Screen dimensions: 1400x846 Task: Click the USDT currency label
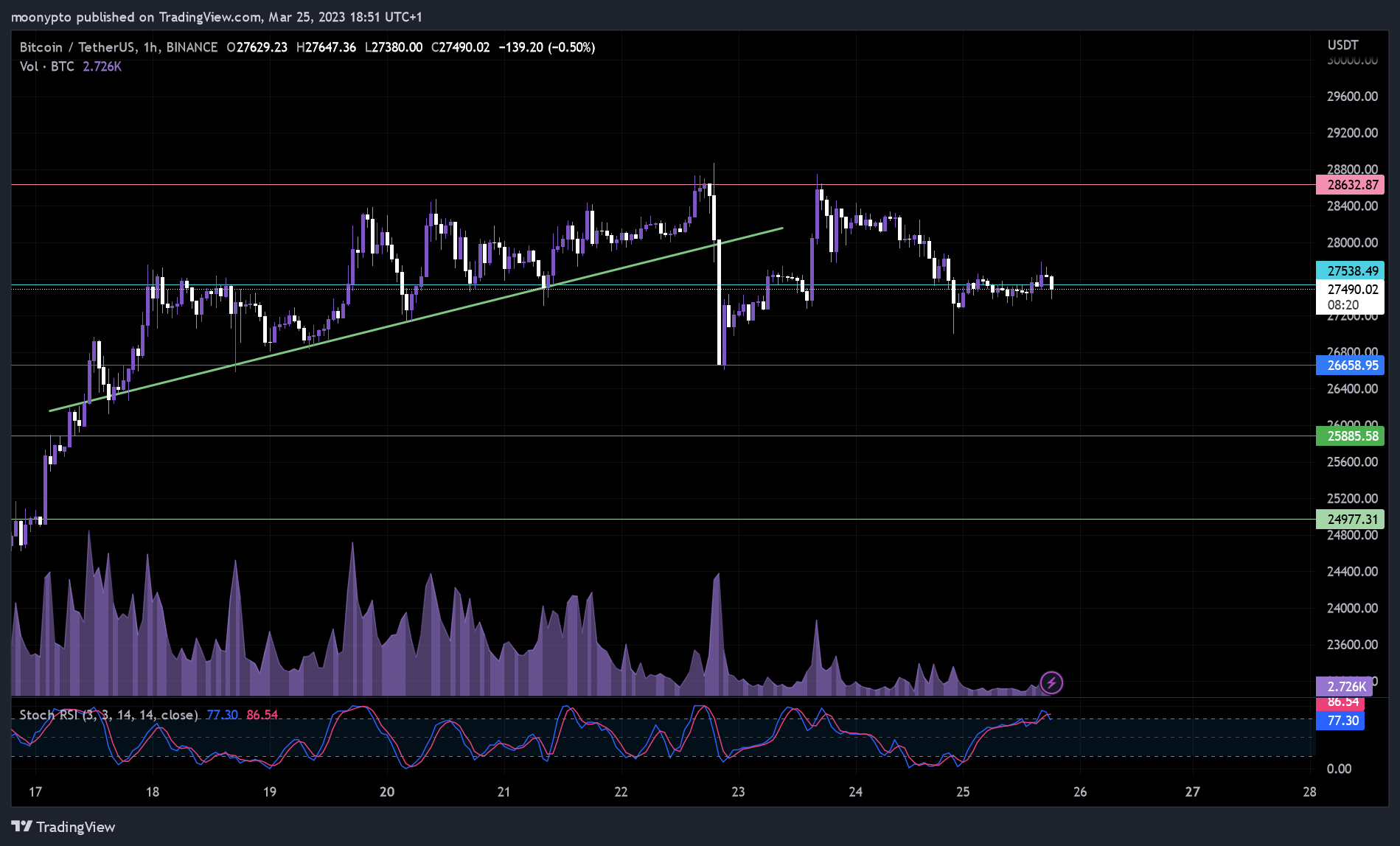click(1342, 45)
